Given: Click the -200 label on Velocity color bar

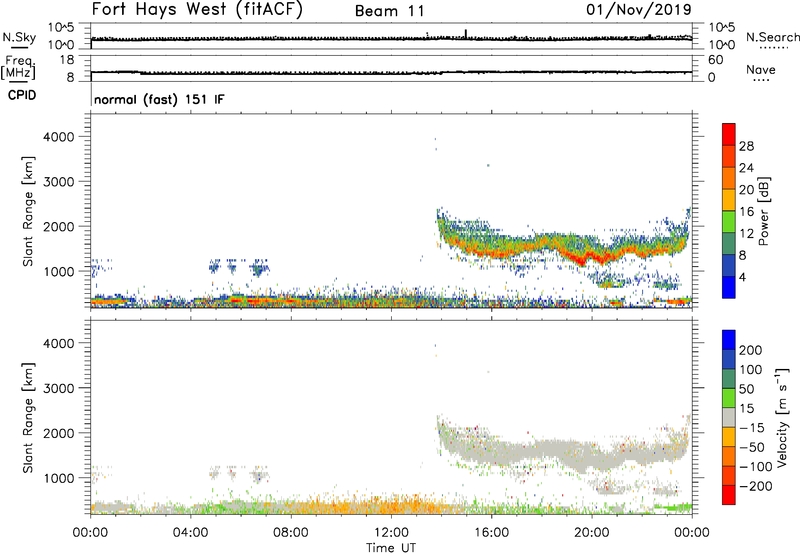Looking at the screenshot, I should point(756,486).
